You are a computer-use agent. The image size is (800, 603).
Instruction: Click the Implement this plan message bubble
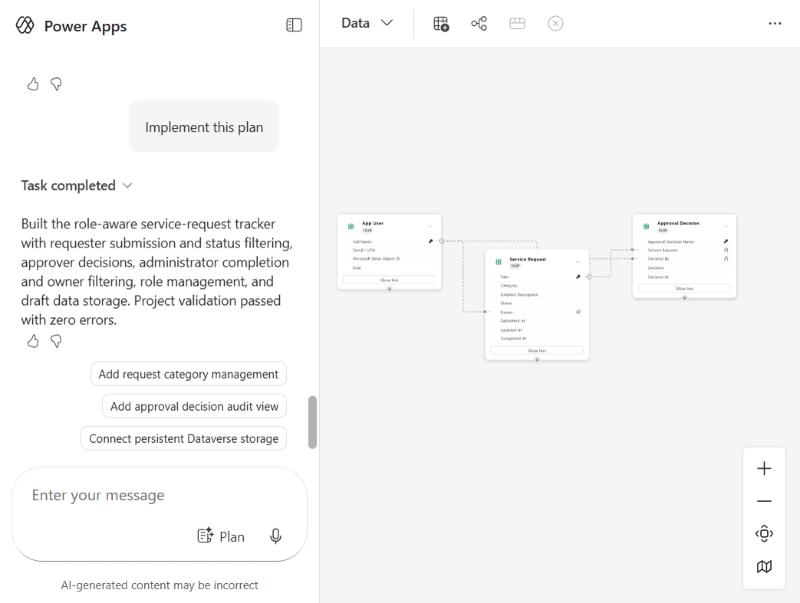click(204, 127)
